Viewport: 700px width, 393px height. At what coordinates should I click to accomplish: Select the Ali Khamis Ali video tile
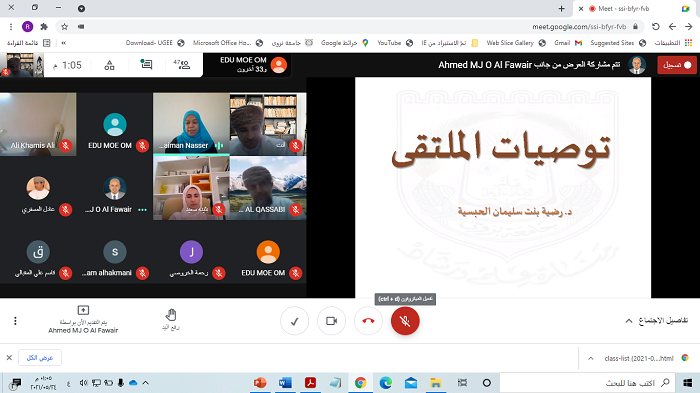click(38, 124)
